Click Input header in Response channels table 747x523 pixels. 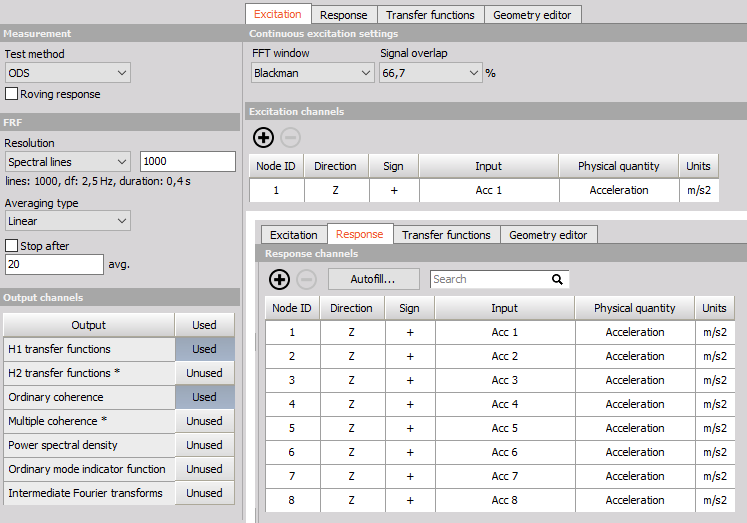click(x=504, y=308)
